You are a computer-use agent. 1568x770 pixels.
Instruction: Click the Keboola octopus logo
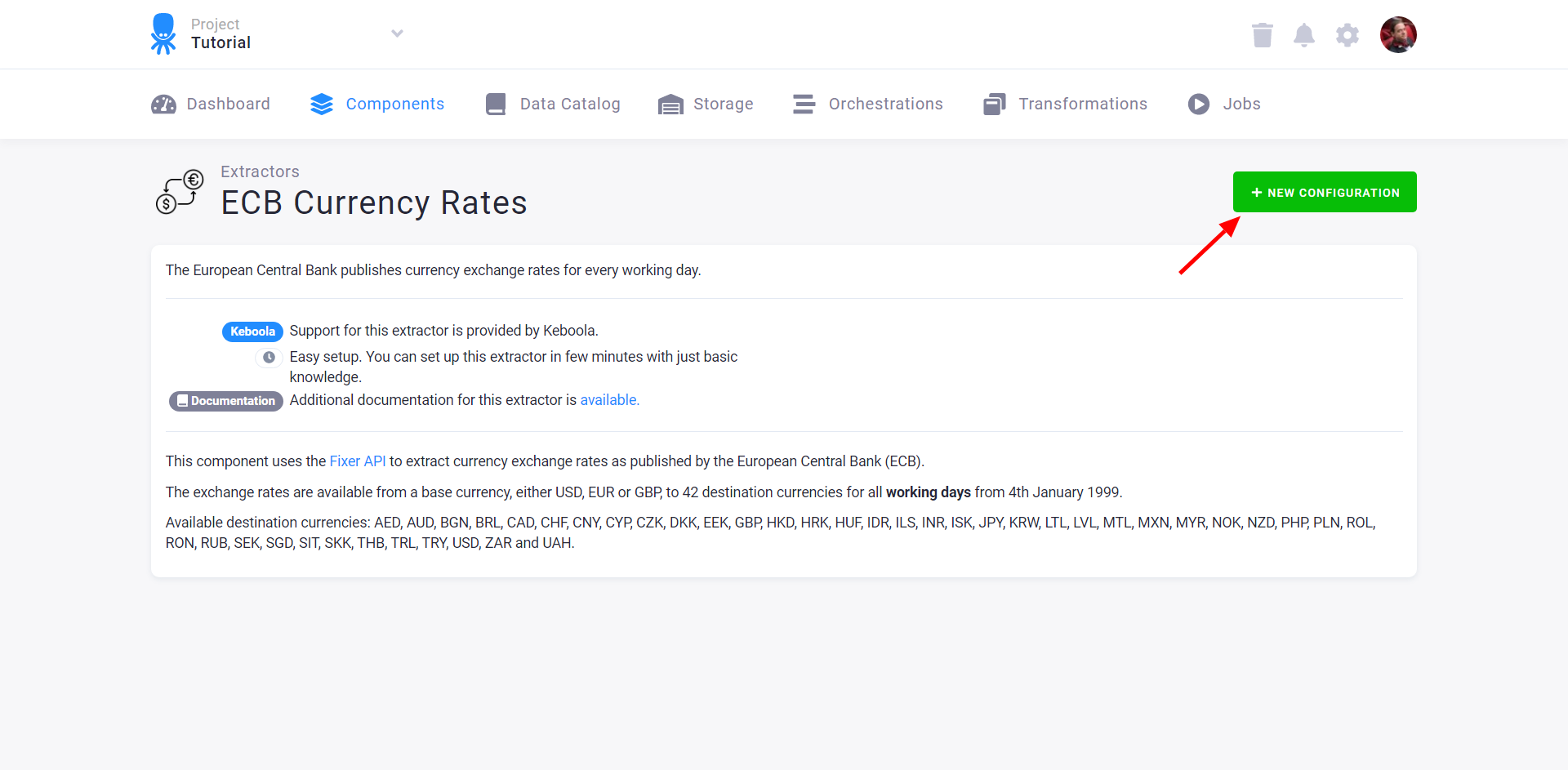pos(163,33)
